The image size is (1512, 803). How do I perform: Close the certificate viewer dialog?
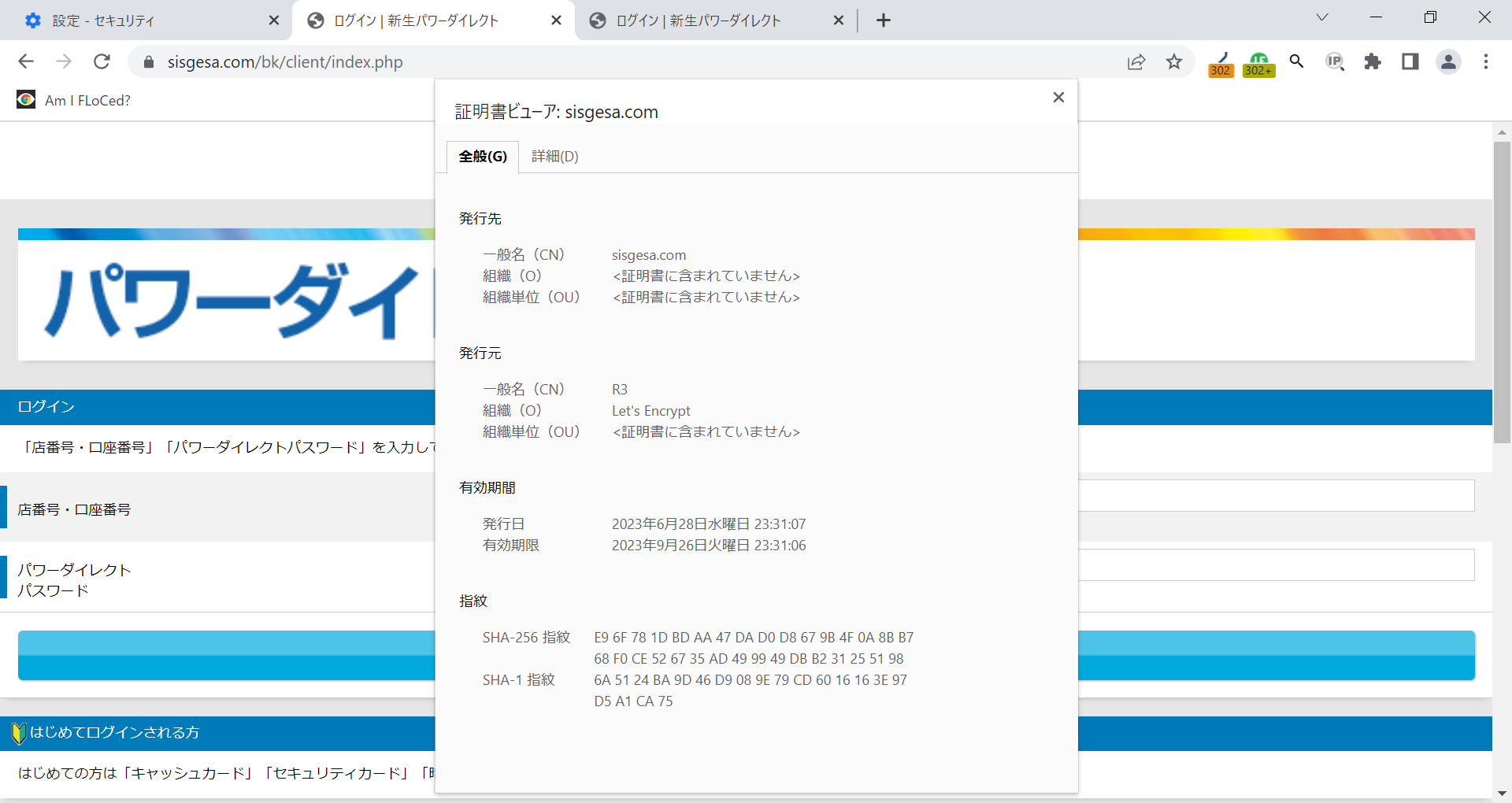1058,97
